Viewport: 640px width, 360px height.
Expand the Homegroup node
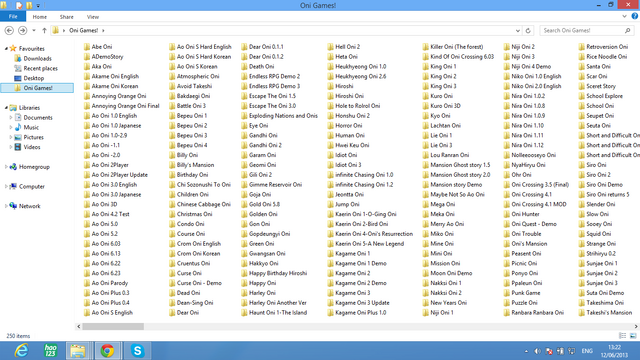tap(6, 167)
